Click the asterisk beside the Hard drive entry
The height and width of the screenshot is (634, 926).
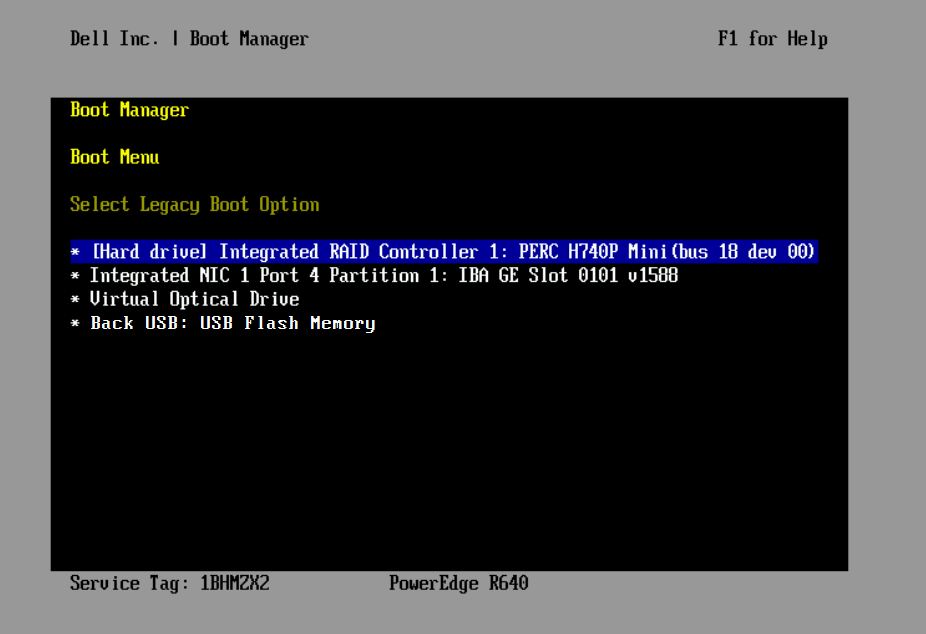(75, 253)
